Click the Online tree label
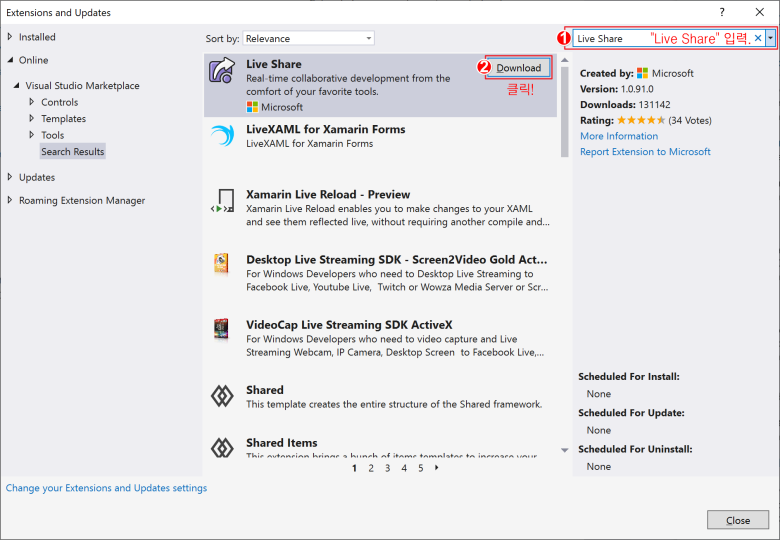The image size is (780, 540). [33, 60]
